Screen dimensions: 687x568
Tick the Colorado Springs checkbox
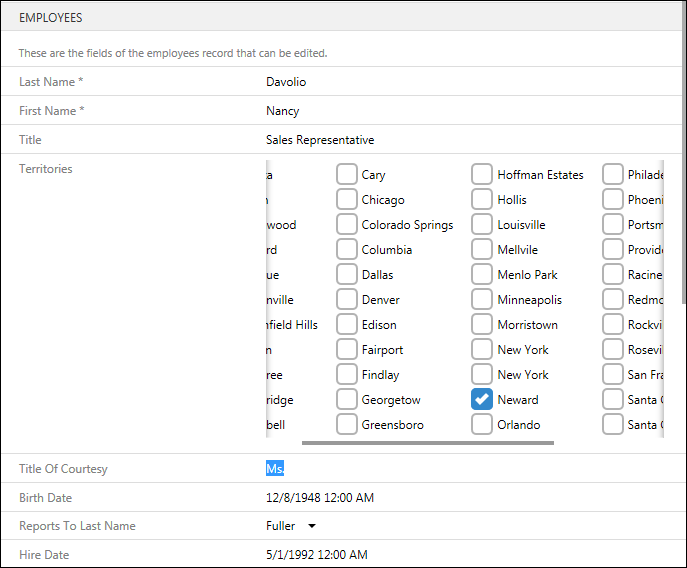pos(347,225)
